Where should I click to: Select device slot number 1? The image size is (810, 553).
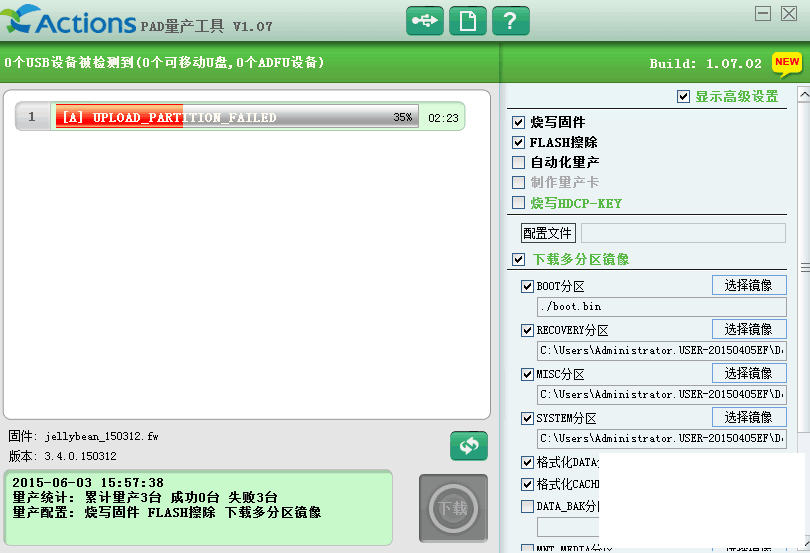pos(32,117)
